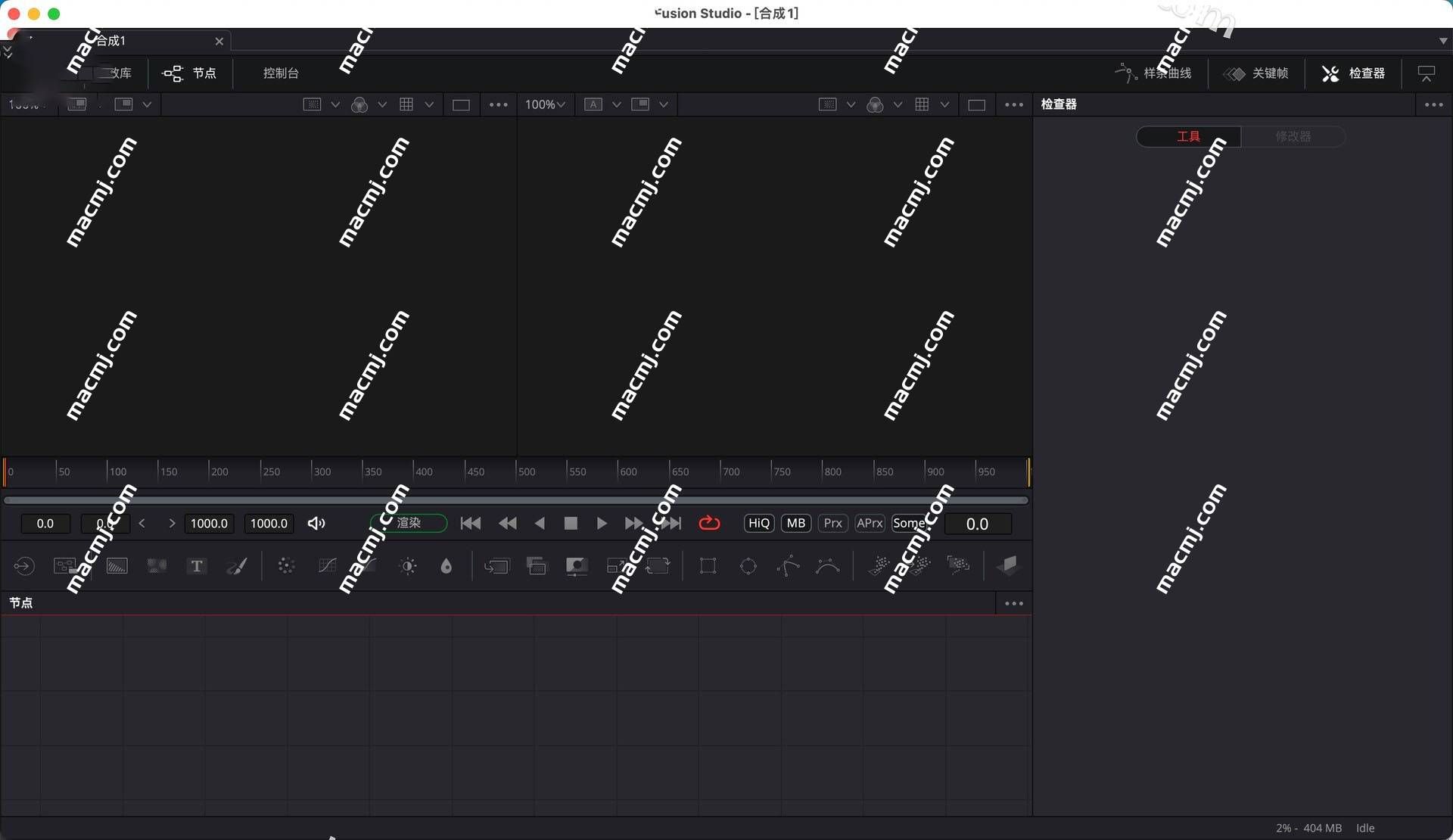Click the green 渲染 render button
Image resolution: width=1453 pixels, height=840 pixels.
tap(409, 523)
